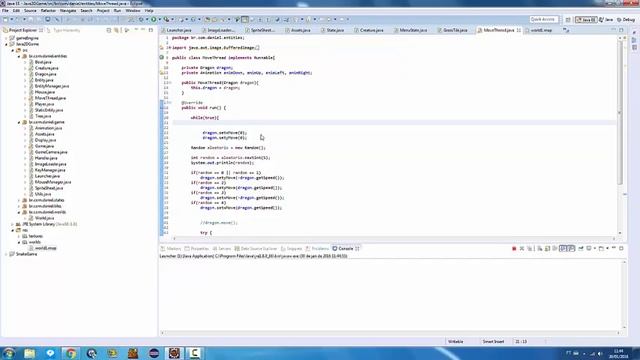Toggle Pin Console button
The image size is (640, 360).
(581, 249)
